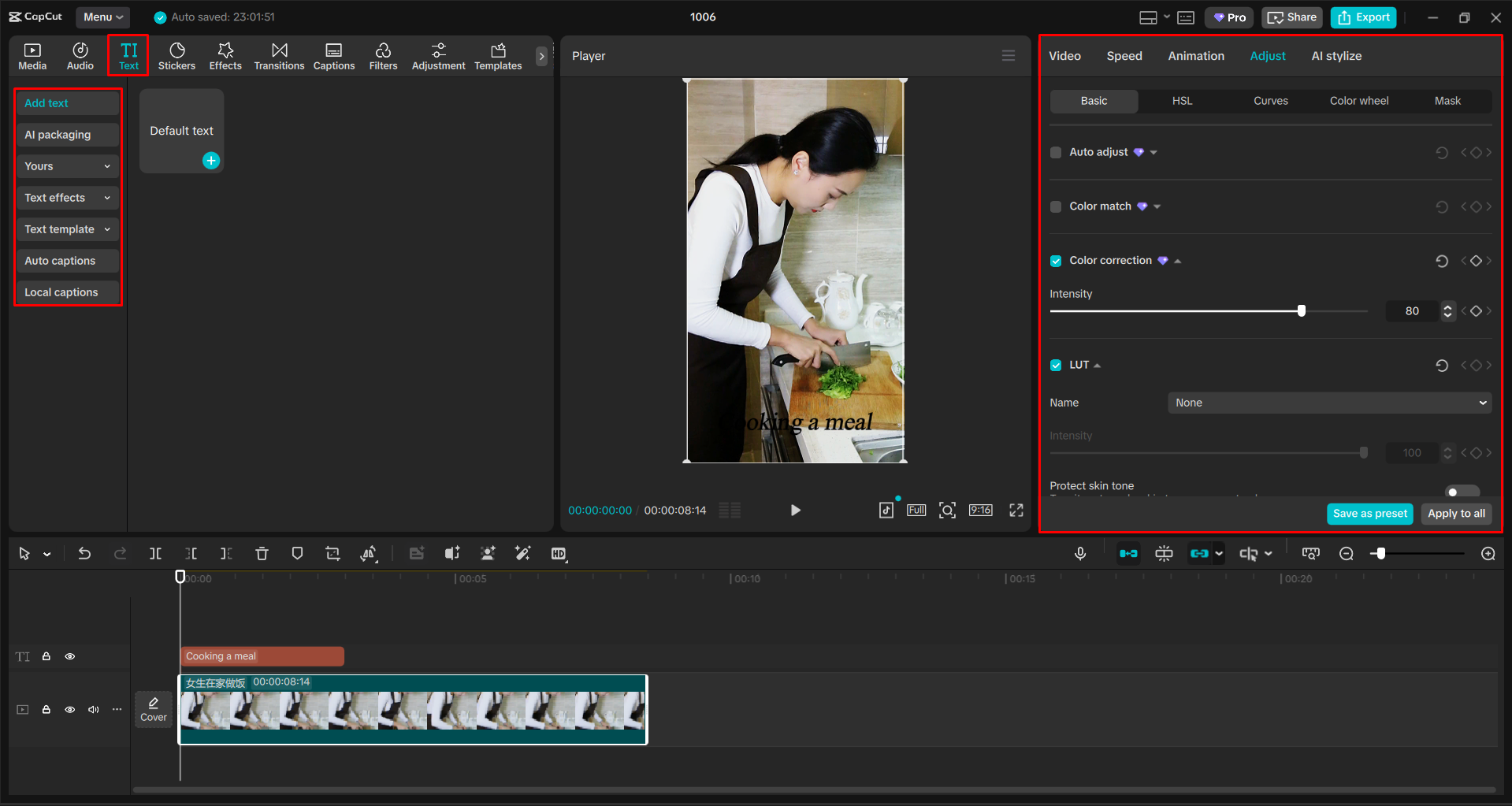This screenshot has height=806, width=1512.
Task: Click the Apply to all button
Action: tap(1455, 513)
